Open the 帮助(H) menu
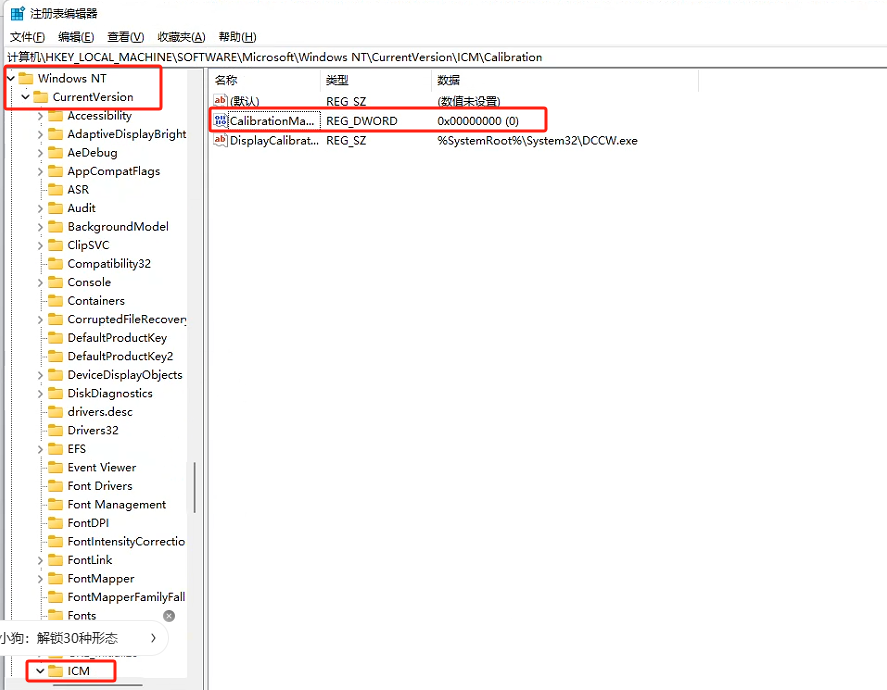The height and width of the screenshot is (690, 887). (x=238, y=37)
